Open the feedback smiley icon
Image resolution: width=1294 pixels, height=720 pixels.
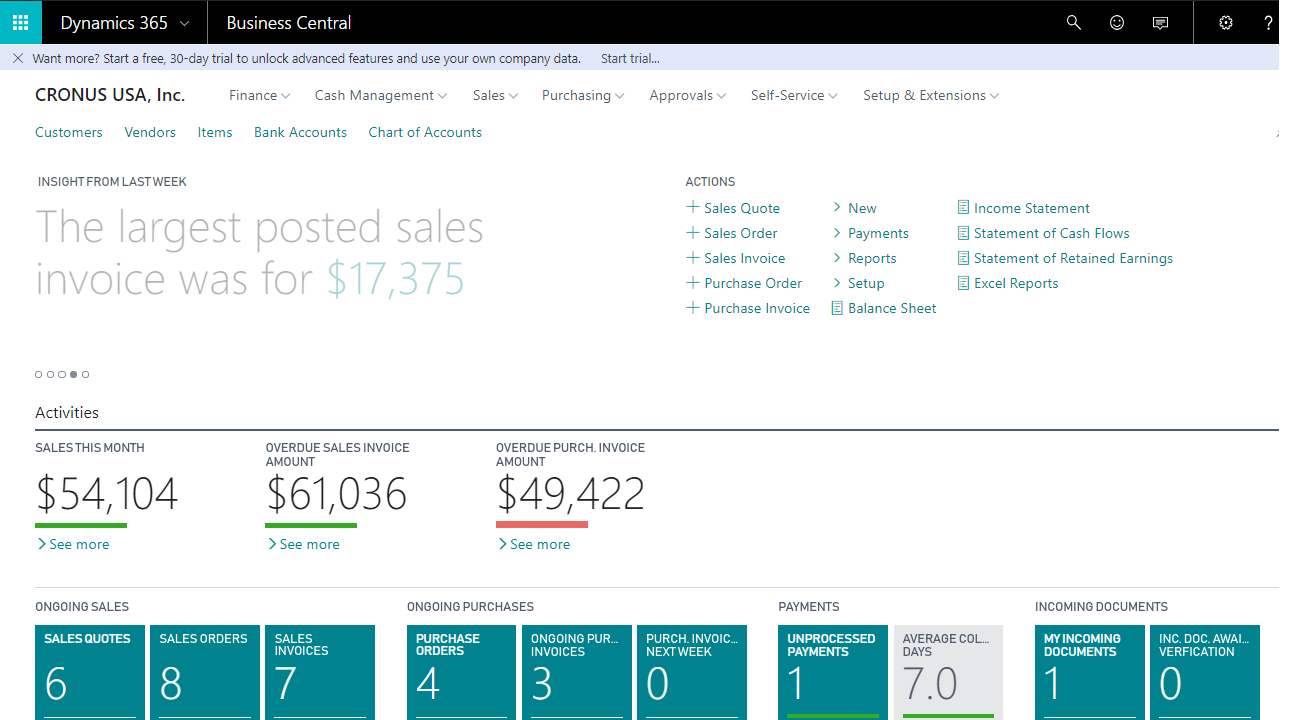point(1117,22)
